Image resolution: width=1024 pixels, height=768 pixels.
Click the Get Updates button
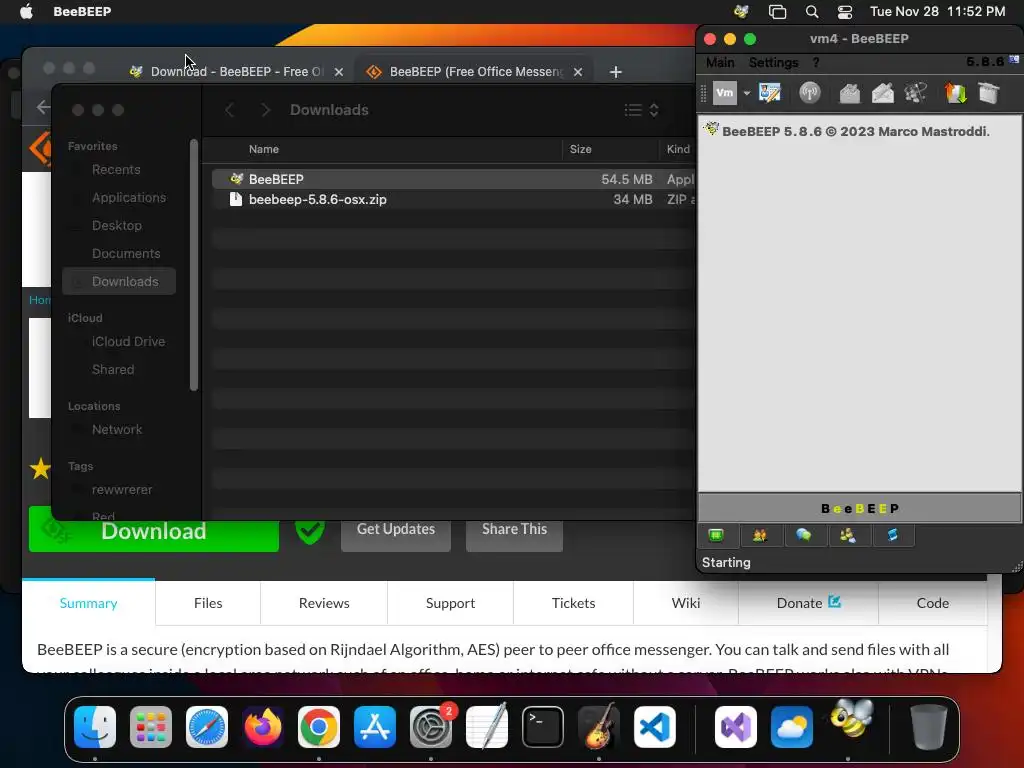(x=396, y=530)
